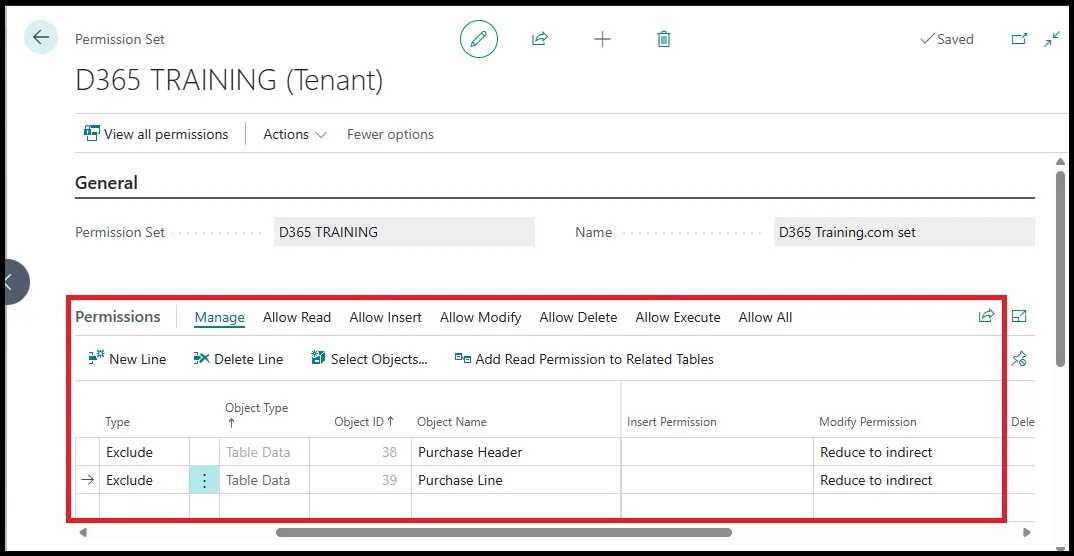Screen dimensions: 1074x556
Task: Click Select Objects button
Action: (x=369, y=359)
